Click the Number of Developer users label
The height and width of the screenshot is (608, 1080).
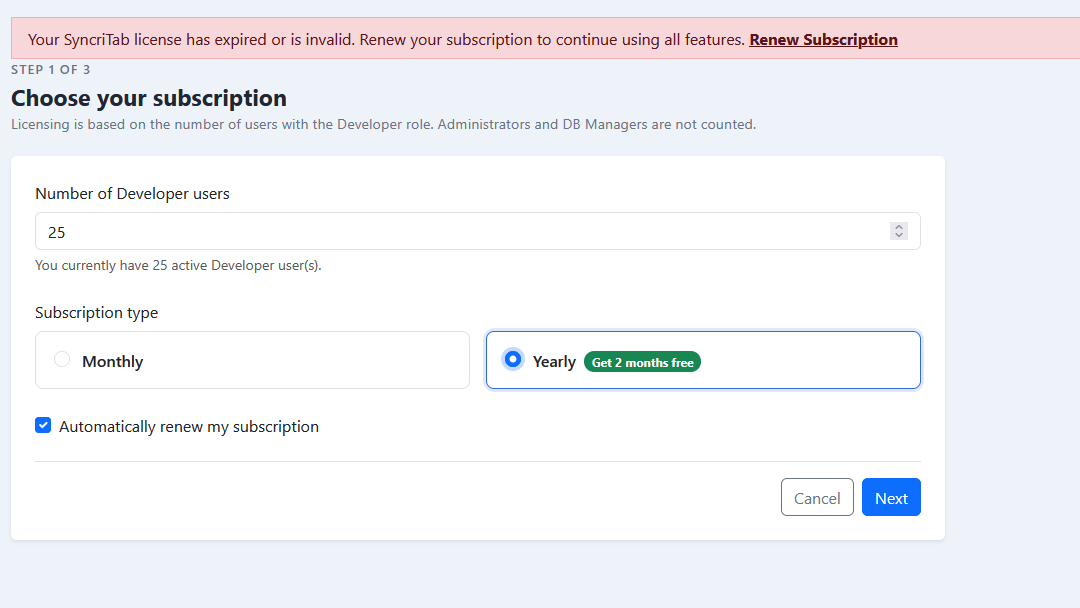[x=132, y=193]
